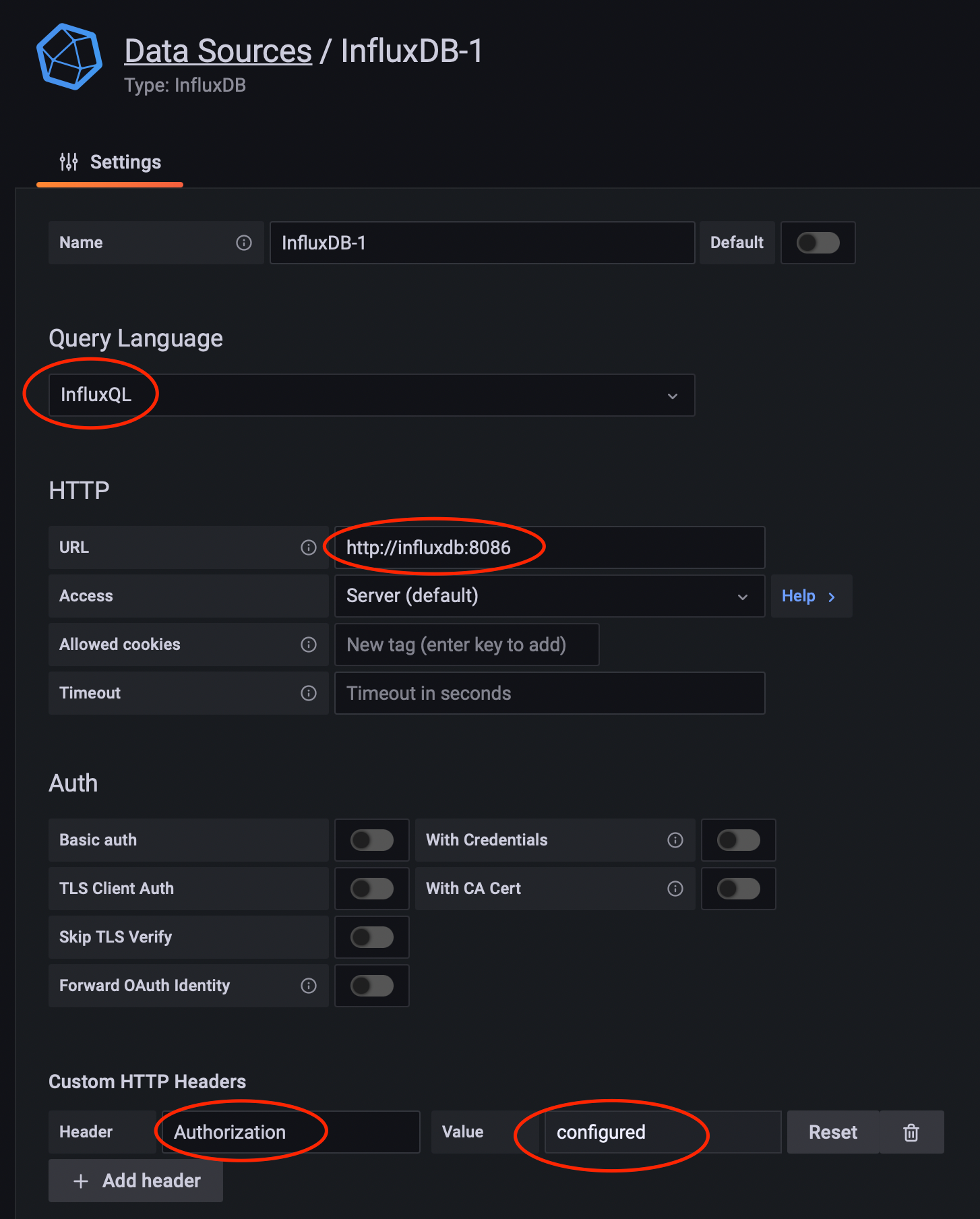
Task: Click the InfluxDB logo icon
Action: (69, 57)
